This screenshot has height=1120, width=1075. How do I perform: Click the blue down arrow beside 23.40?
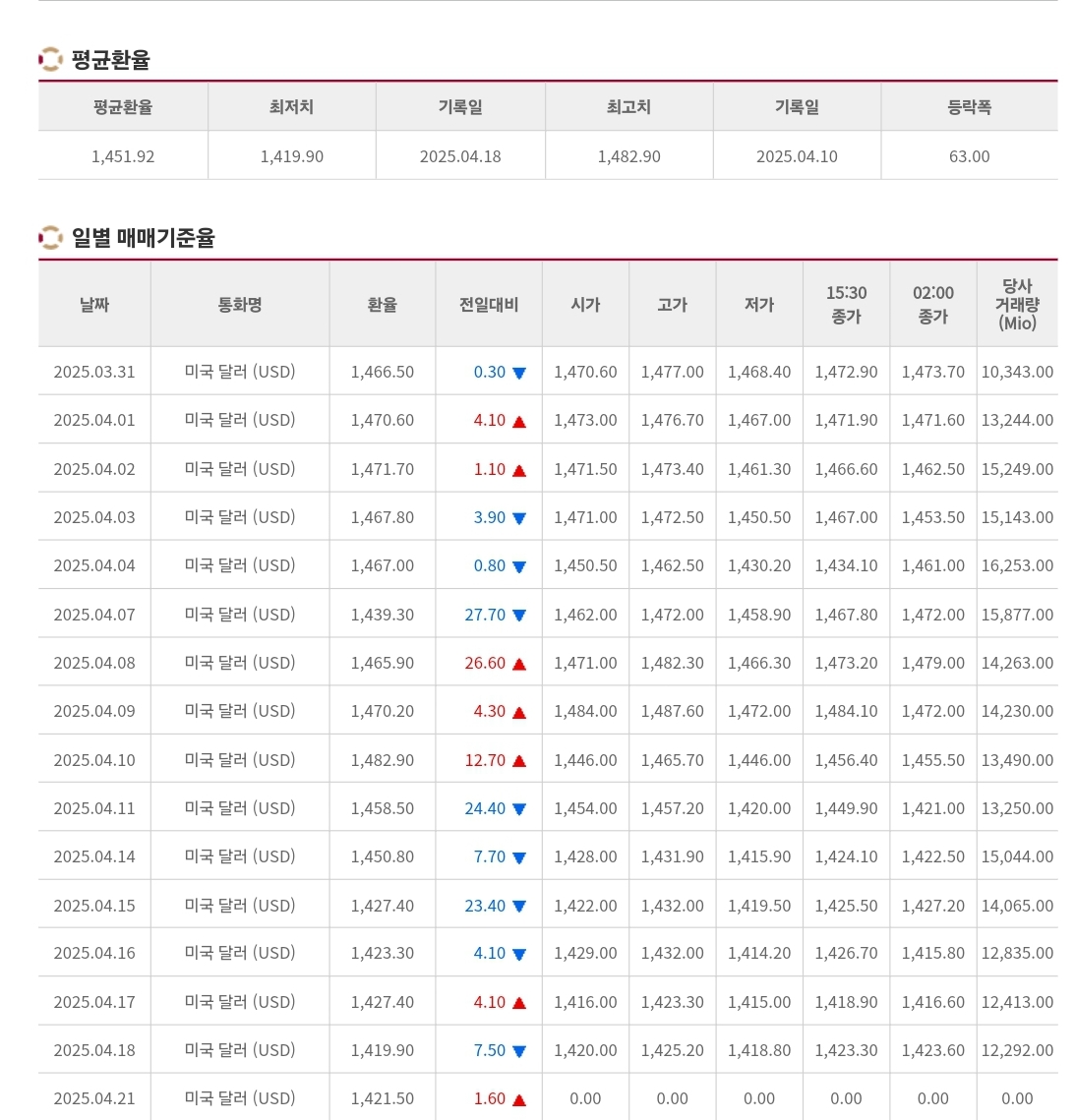[519, 907]
